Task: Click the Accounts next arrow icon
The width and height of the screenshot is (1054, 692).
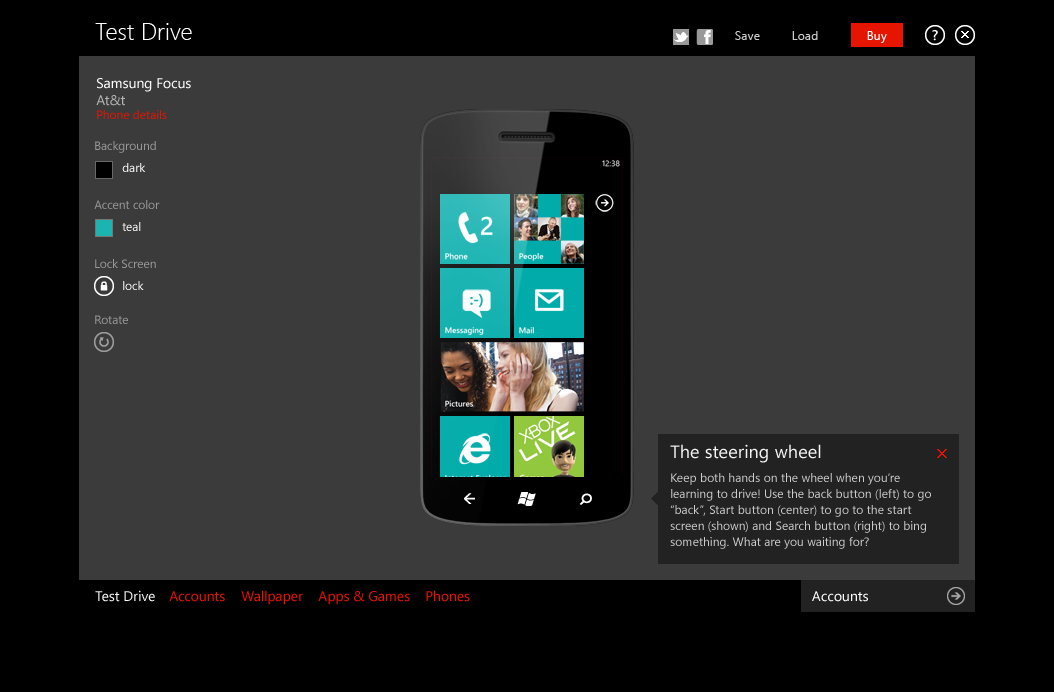Action: coord(956,596)
